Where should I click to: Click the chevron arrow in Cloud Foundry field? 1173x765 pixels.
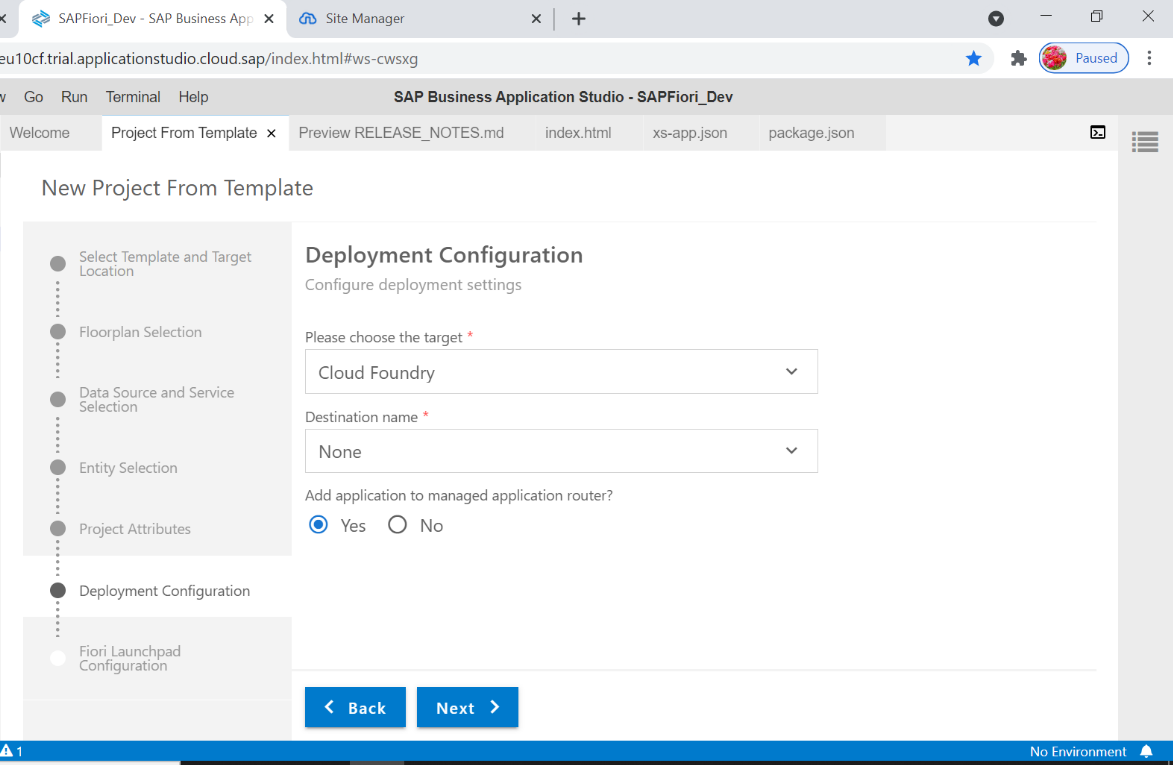[x=791, y=372]
